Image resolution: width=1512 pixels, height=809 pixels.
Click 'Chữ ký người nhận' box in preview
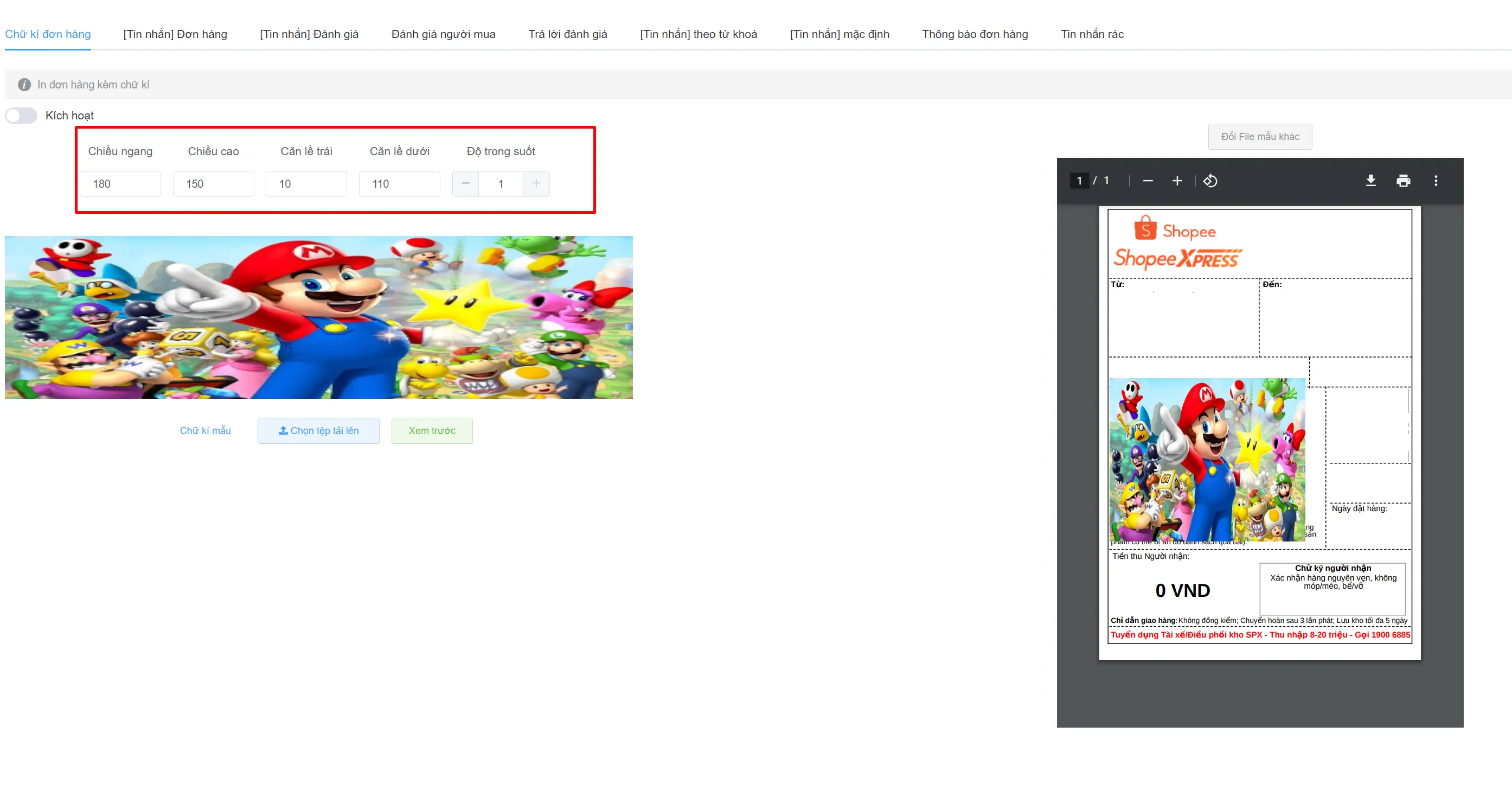point(1333,589)
